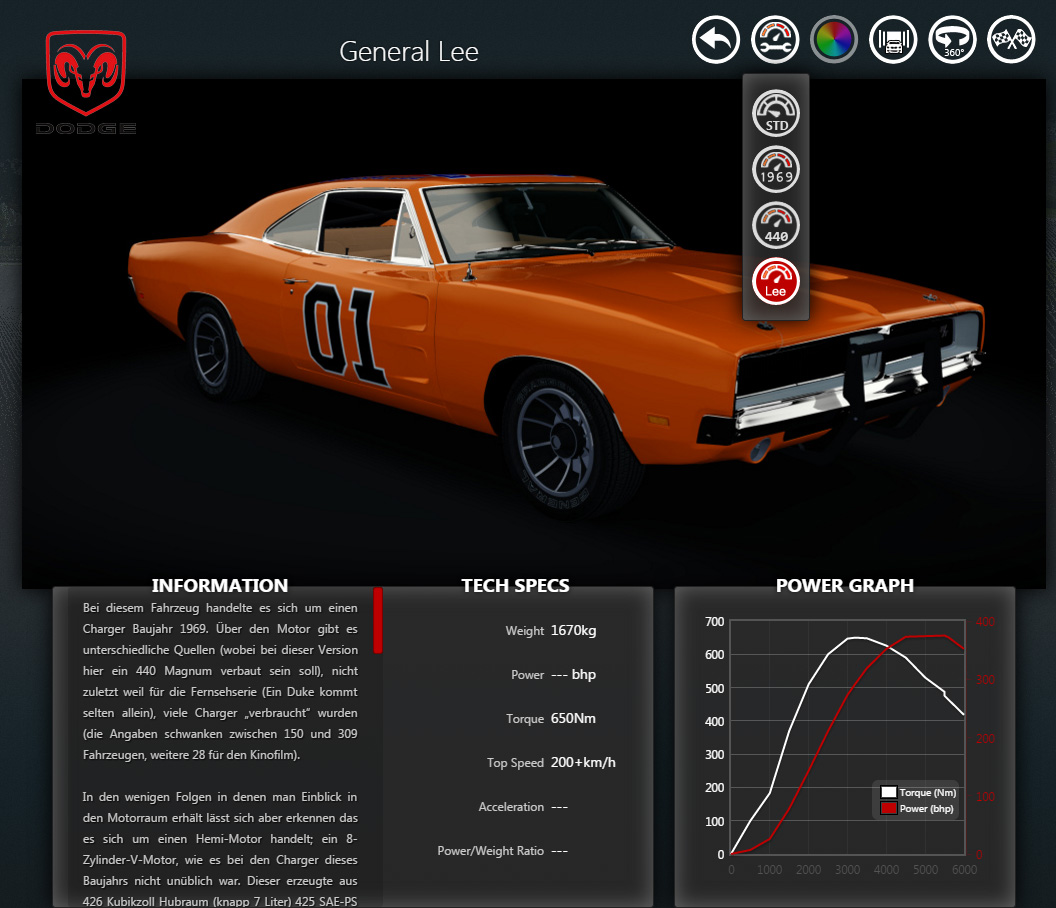Click the Power --- bhp value
The height and width of the screenshot is (908, 1056).
pyautogui.click(x=573, y=674)
